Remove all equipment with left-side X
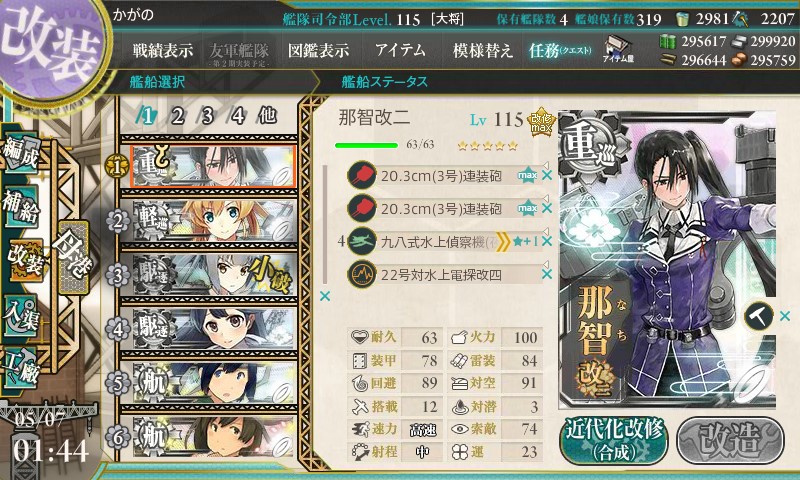This screenshot has width=800, height=480. click(x=324, y=296)
